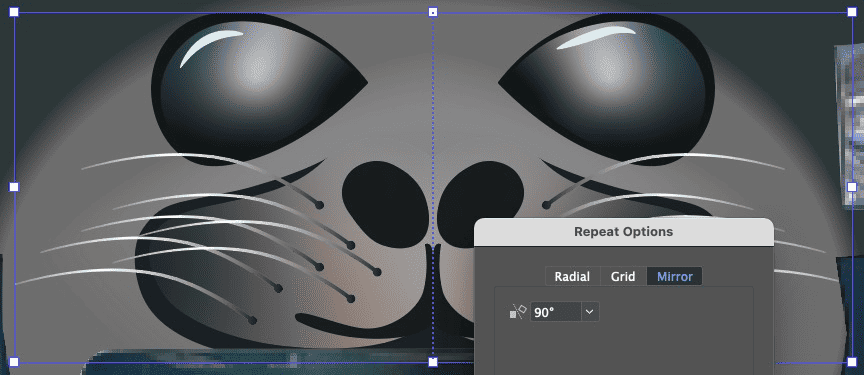864x375 pixels.
Task: Click the top-center mirror axis handle
Action: coord(433,12)
